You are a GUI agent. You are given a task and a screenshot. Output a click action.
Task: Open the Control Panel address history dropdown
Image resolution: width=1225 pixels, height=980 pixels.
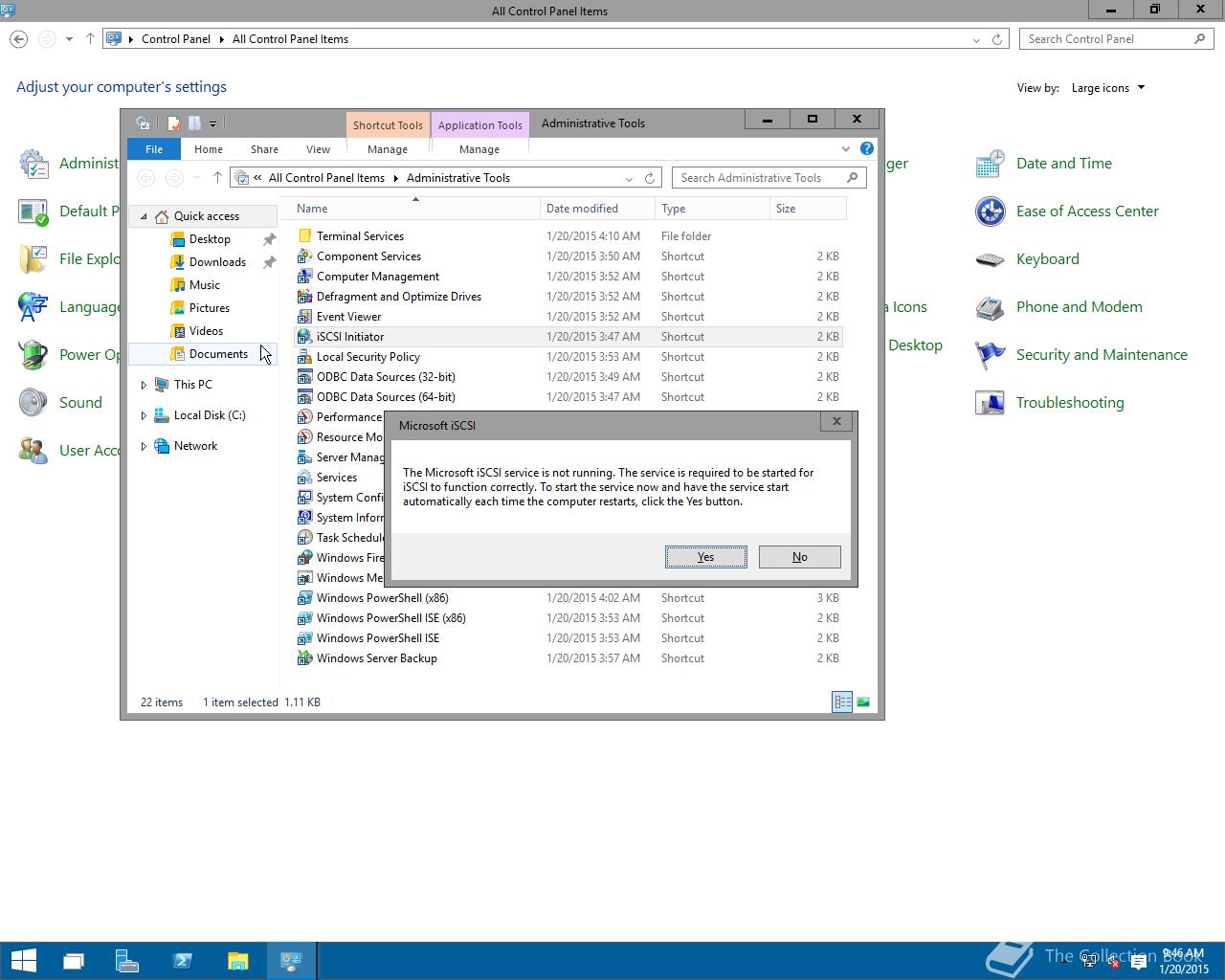click(x=976, y=39)
